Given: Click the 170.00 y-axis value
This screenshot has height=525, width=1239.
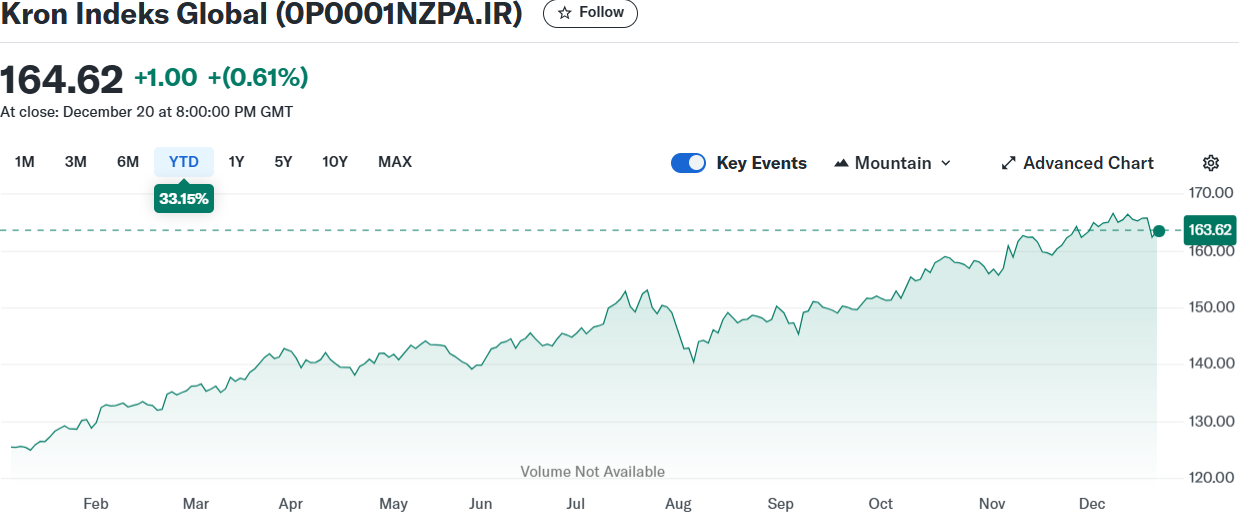Looking at the screenshot, I should 1210,192.
